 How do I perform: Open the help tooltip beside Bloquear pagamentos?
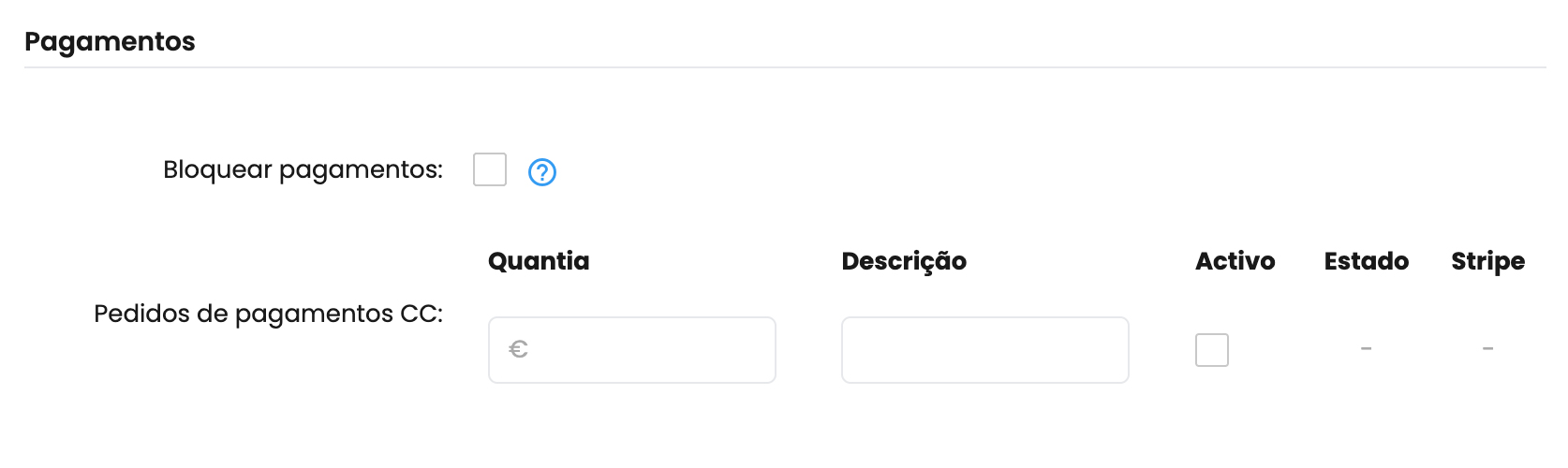point(542,172)
